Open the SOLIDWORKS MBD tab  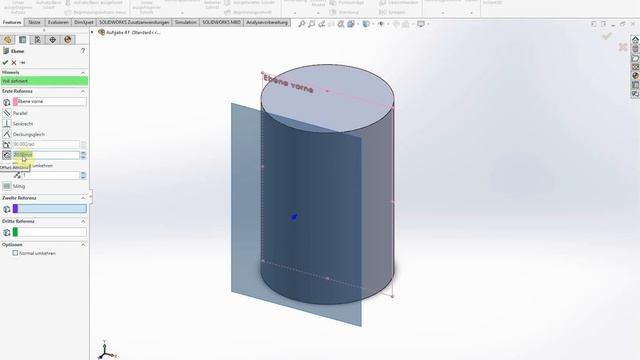pos(221,22)
